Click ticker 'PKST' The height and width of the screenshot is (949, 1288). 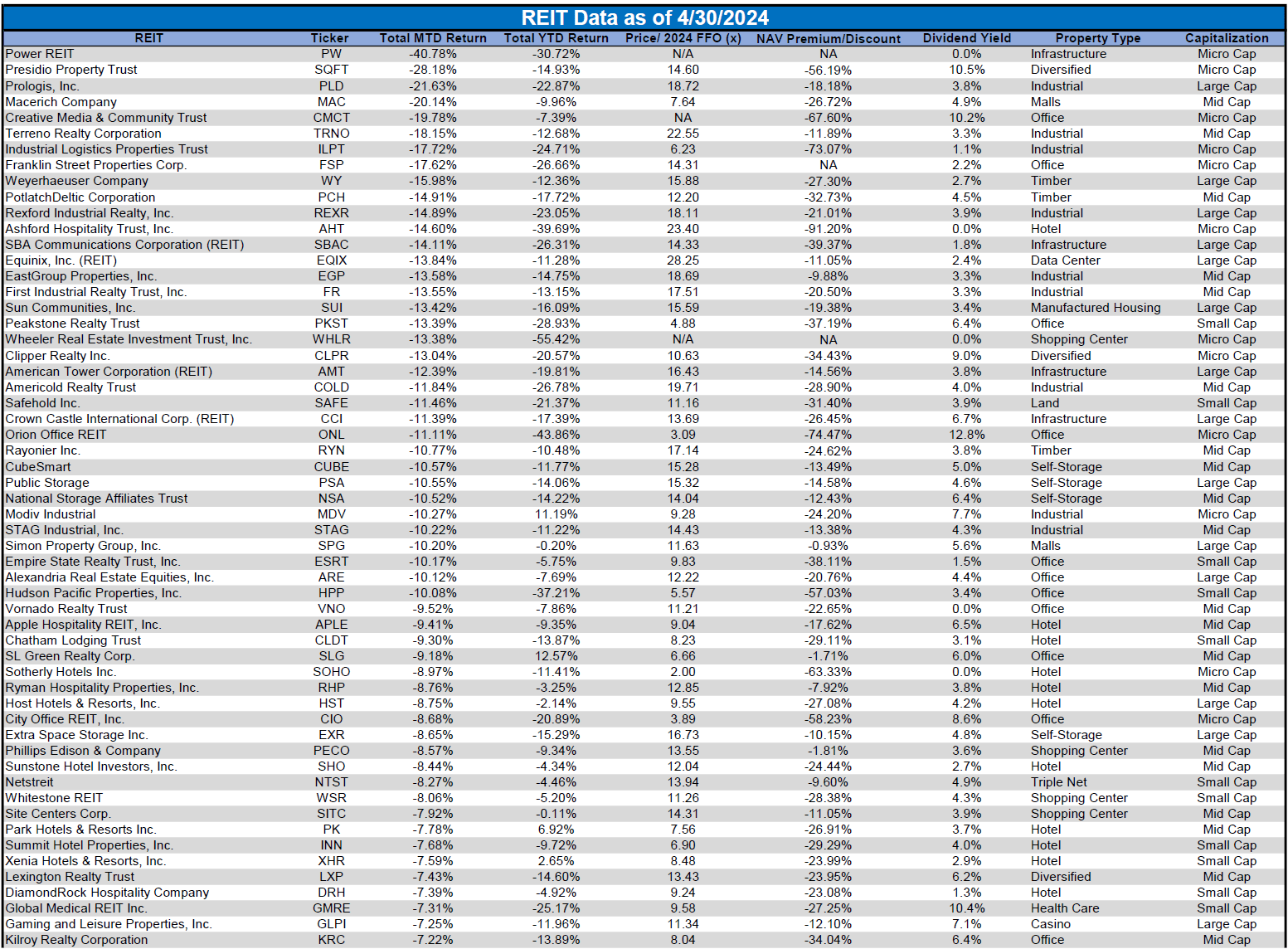(x=332, y=324)
